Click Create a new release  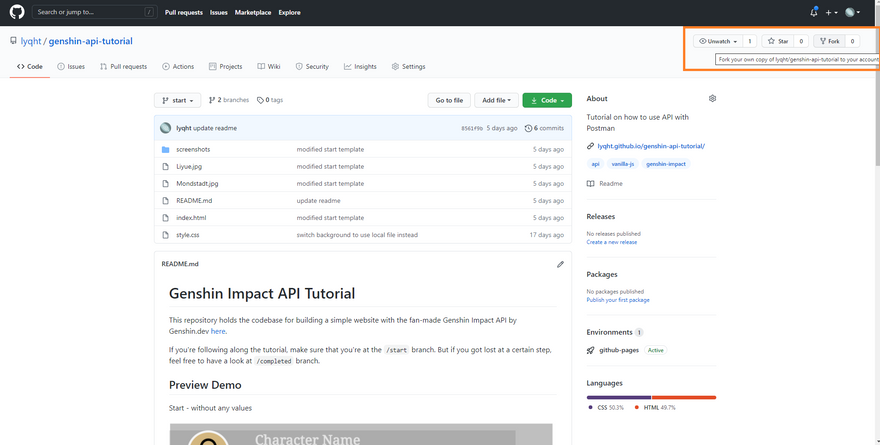pyautogui.click(x=612, y=242)
